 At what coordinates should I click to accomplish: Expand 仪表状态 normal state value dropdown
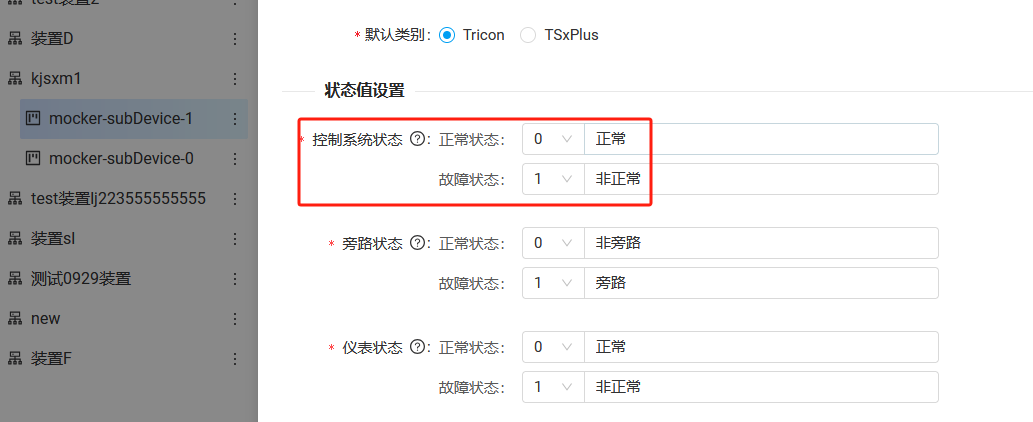point(553,347)
